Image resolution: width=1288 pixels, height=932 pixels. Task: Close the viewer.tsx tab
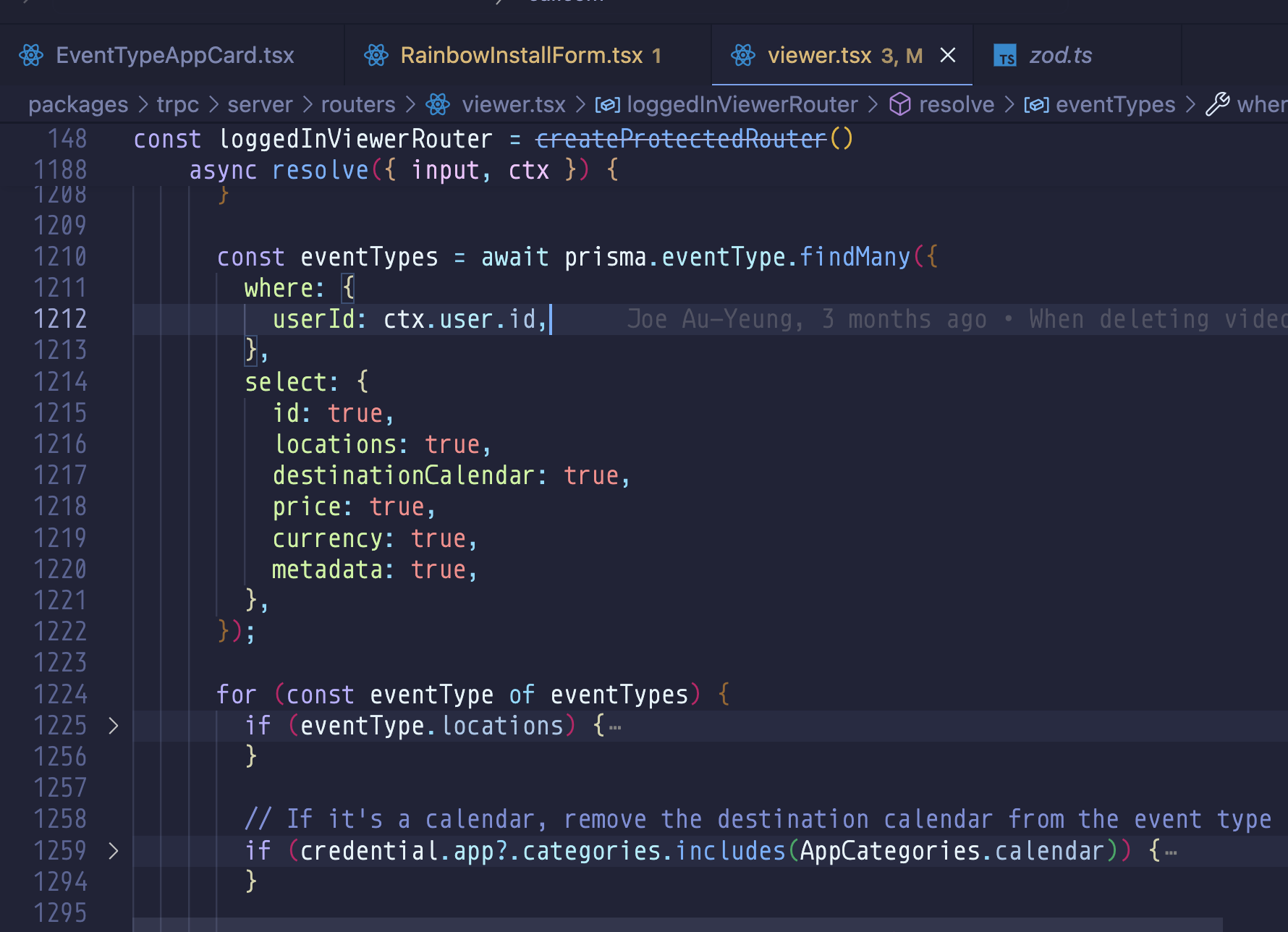coord(947,54)
